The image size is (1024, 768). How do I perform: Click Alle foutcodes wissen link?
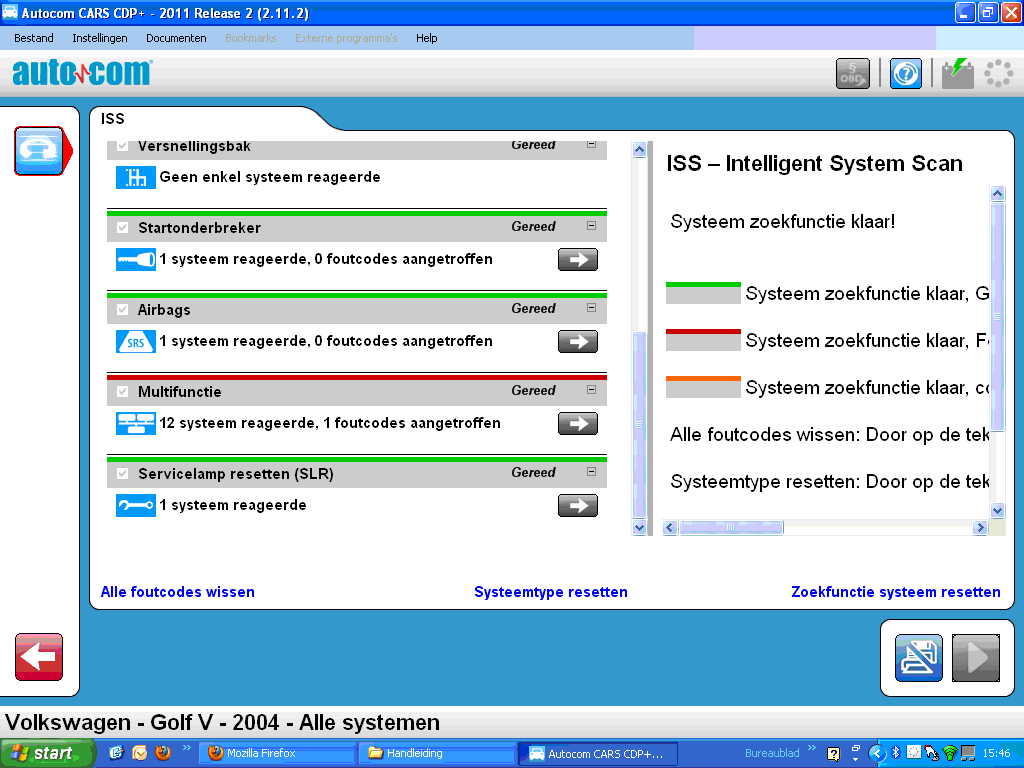coord(178,592)
